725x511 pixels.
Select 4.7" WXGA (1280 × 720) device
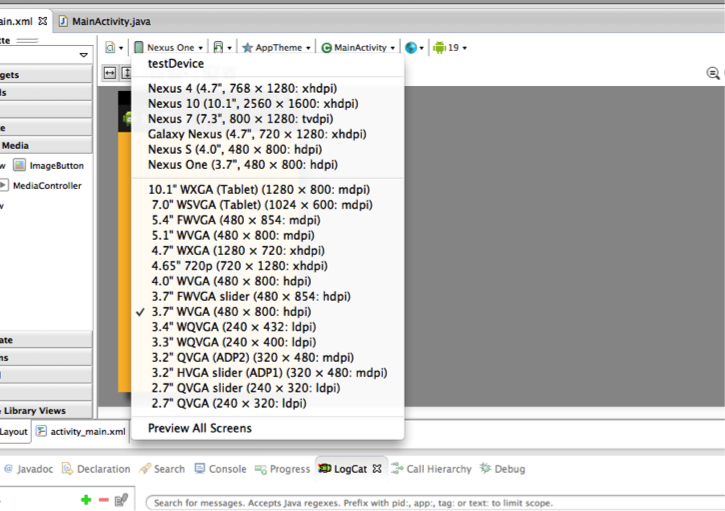click(268, 251)
